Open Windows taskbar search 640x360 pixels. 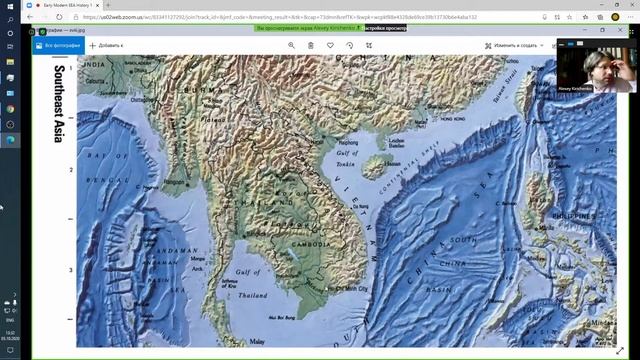coord(10,20)
